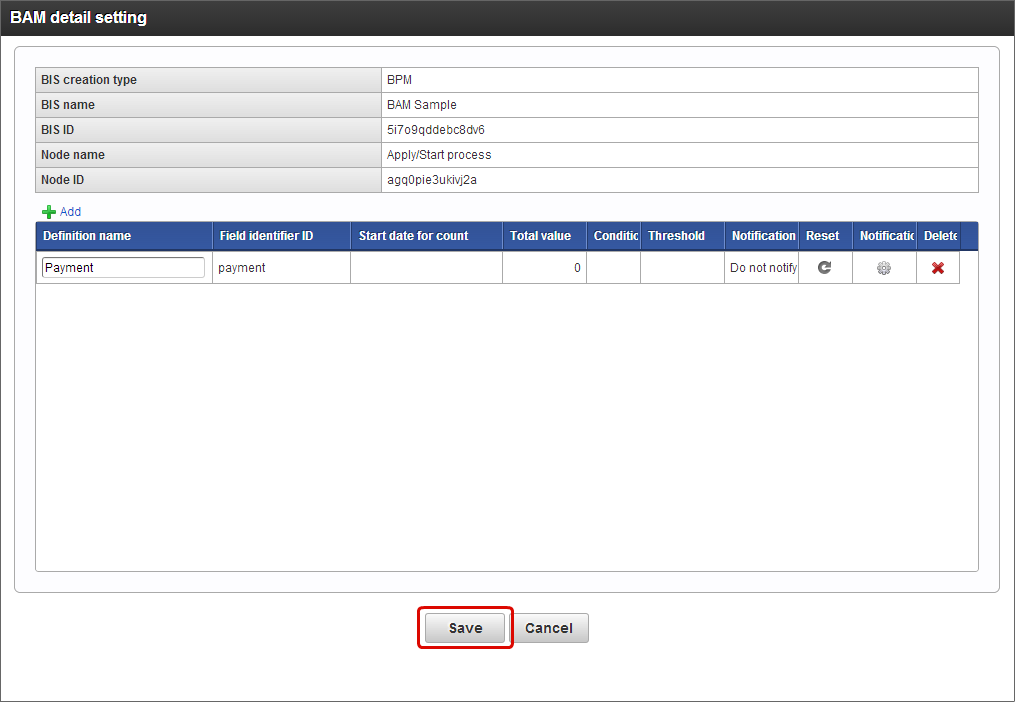1015x702 pixels.
Task: Click the green plus Add icon
Action: coord(49,212)
